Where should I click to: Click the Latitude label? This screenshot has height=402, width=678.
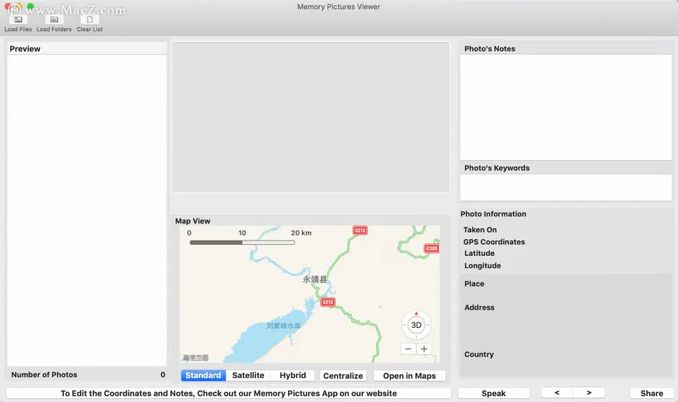coord(479,253)
